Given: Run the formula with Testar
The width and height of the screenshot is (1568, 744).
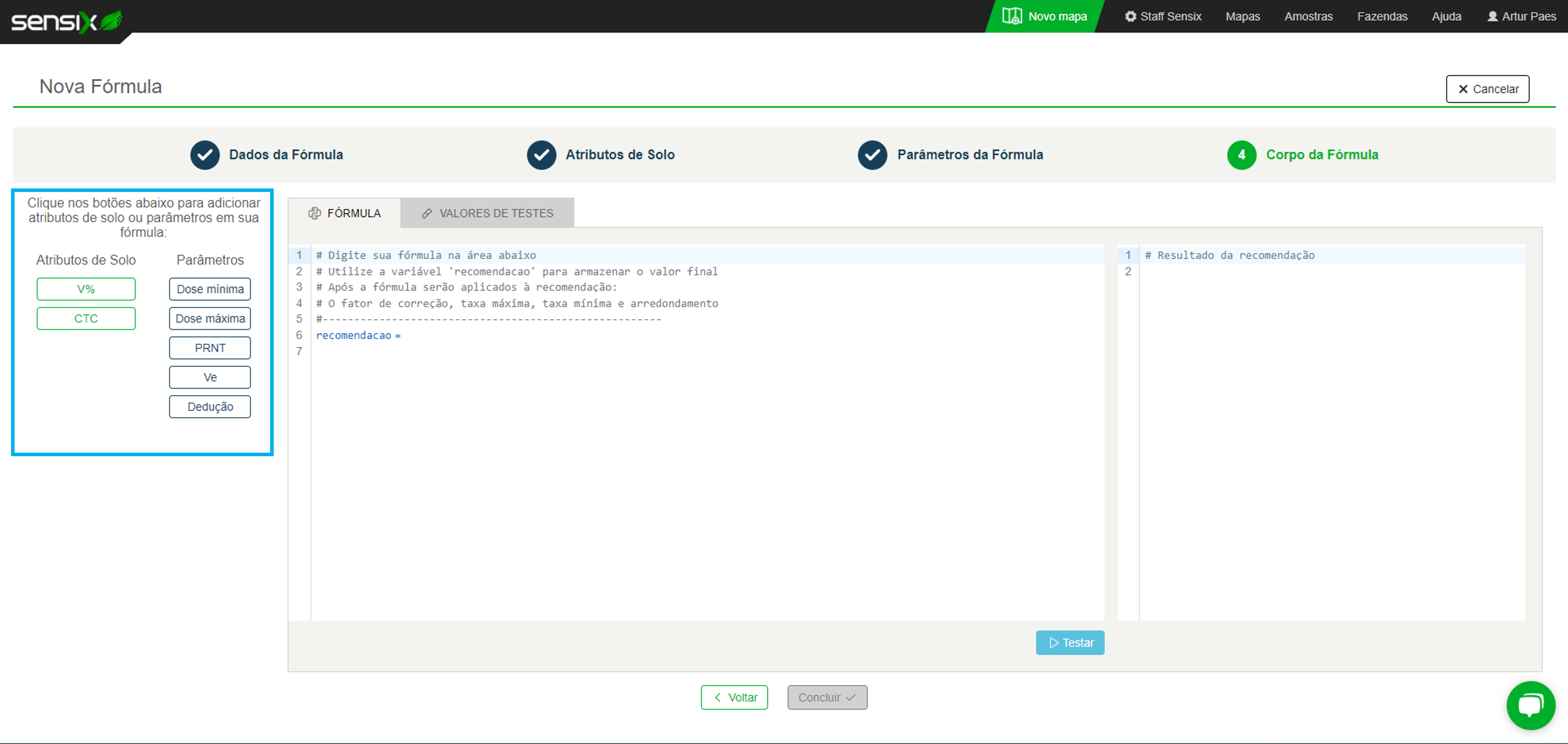Looking at the screenshot, I should [1069, 642].
